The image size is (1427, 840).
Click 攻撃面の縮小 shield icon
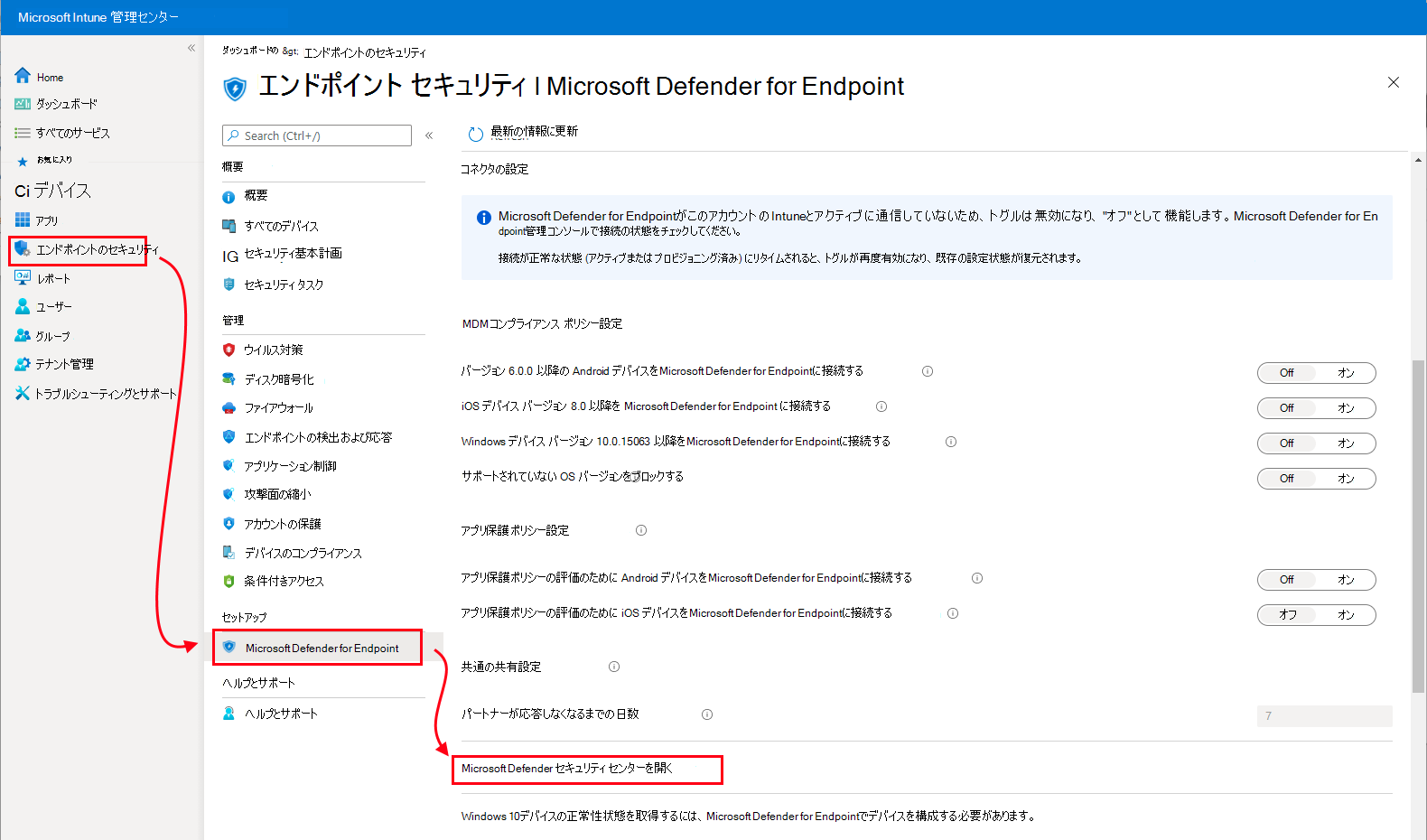click(x=229, y=494)
